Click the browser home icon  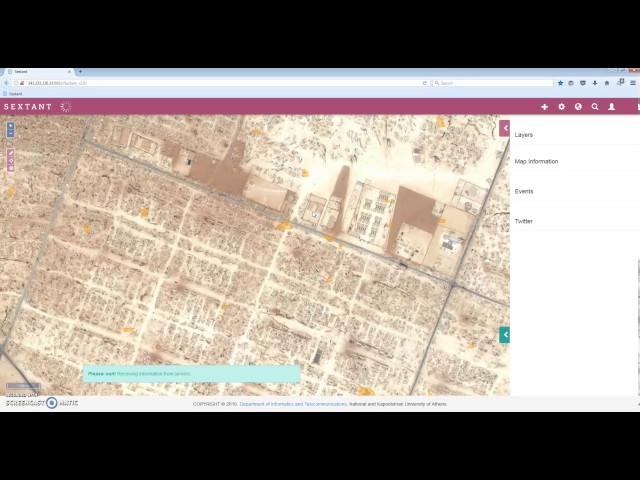pyautogui.click(x=607, y=83)
